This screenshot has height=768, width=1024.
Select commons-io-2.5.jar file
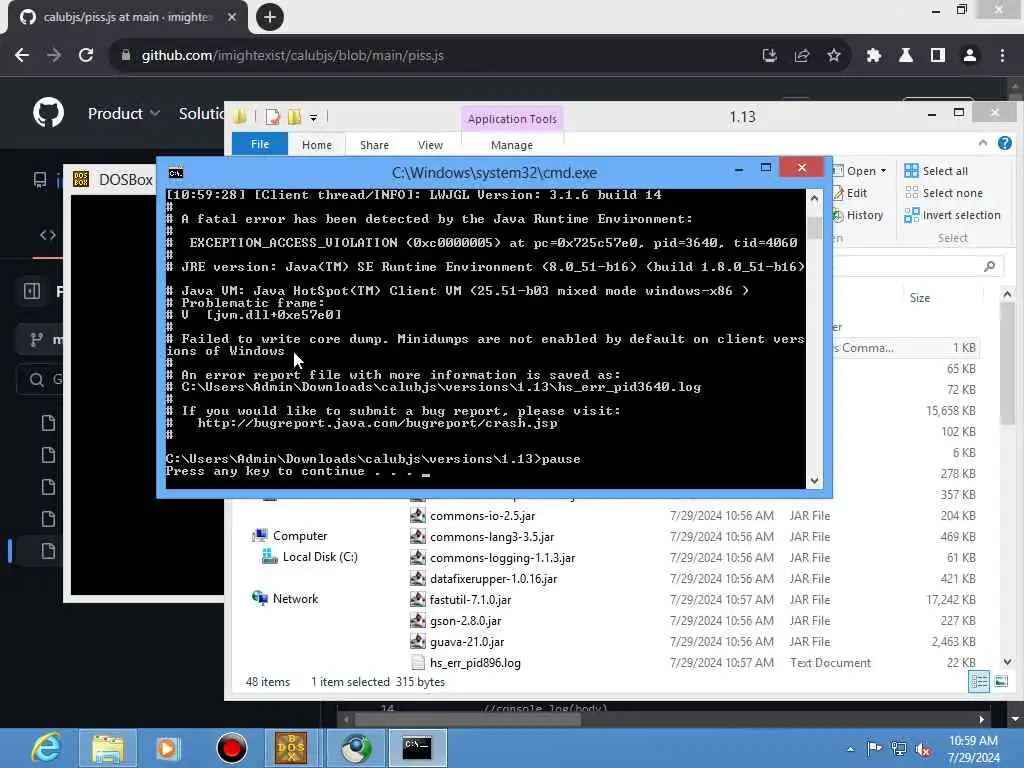click(483, 516)
